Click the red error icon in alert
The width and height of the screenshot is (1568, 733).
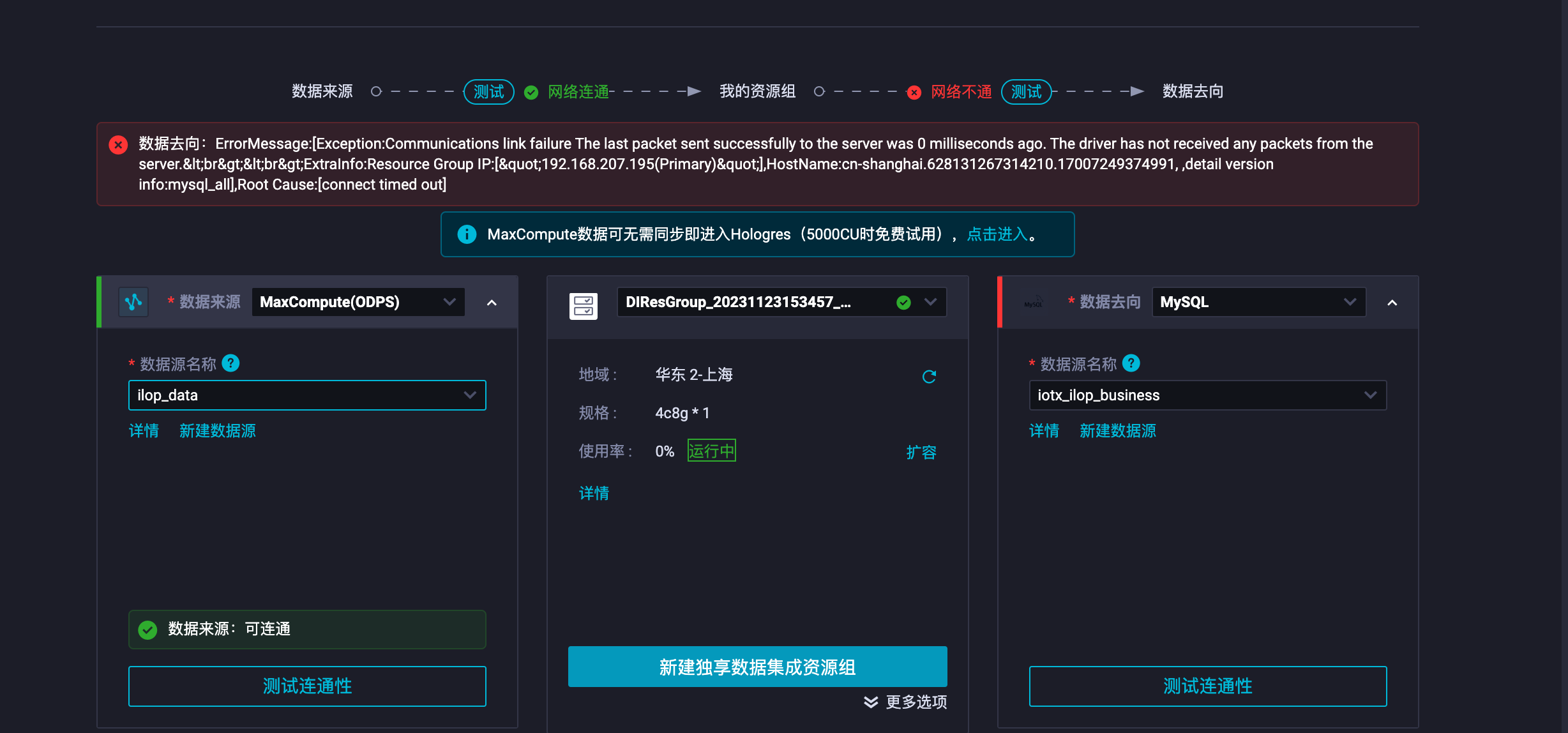tap(118, 145)
